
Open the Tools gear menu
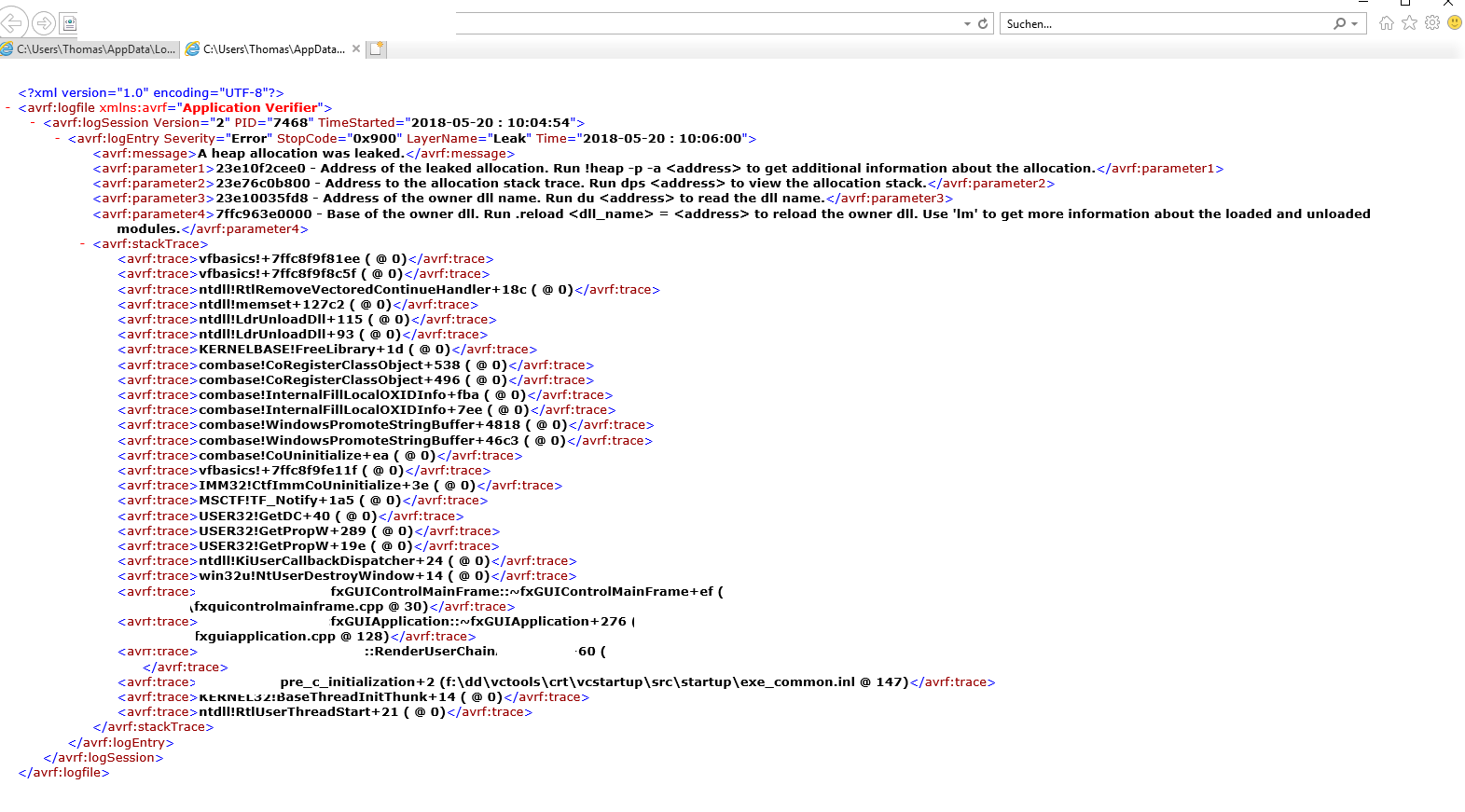[1432, 23]
